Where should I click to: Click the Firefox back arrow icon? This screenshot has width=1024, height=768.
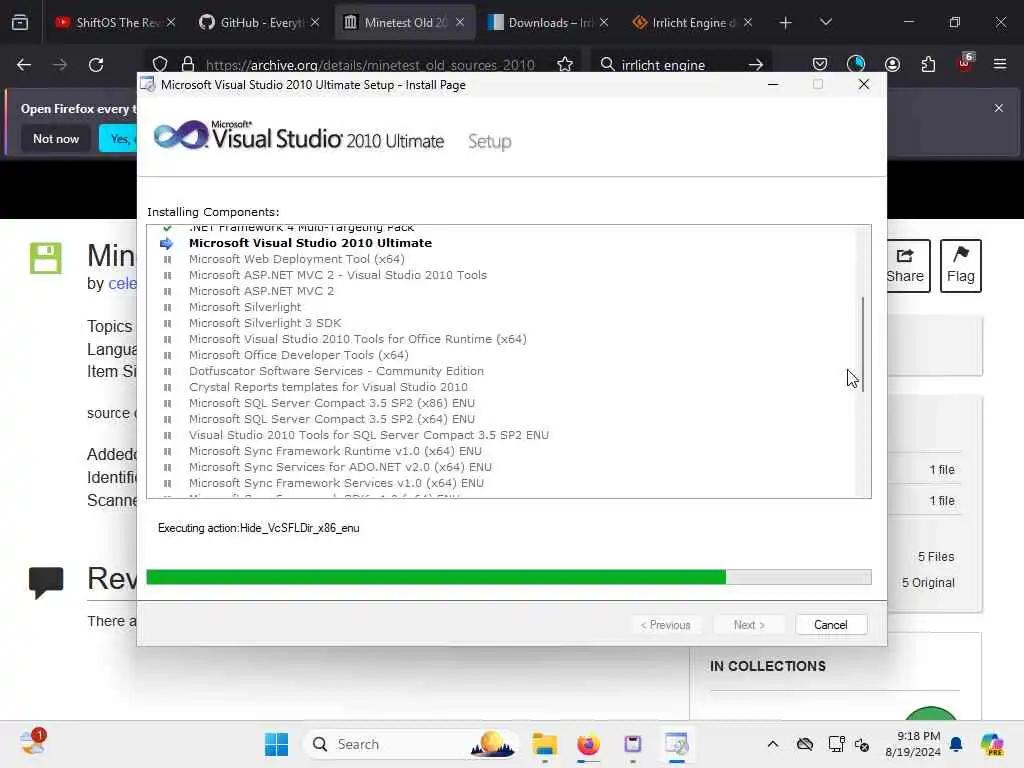24,65
